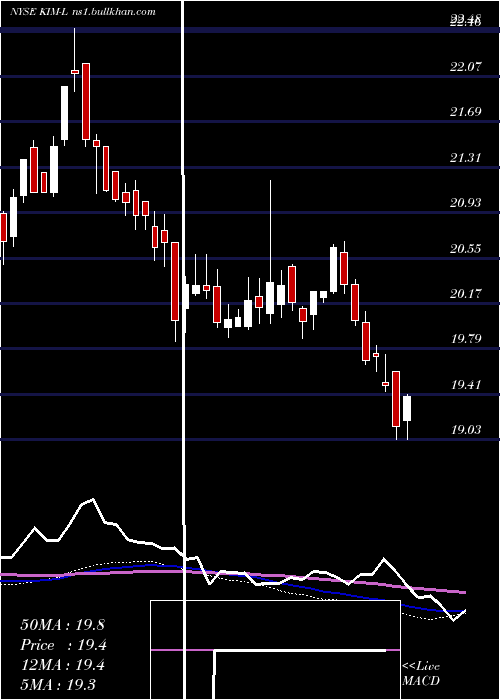Click the candle with long wick reaching 21.2
This screenshot has height=700, width=500.
pos(270,298)
